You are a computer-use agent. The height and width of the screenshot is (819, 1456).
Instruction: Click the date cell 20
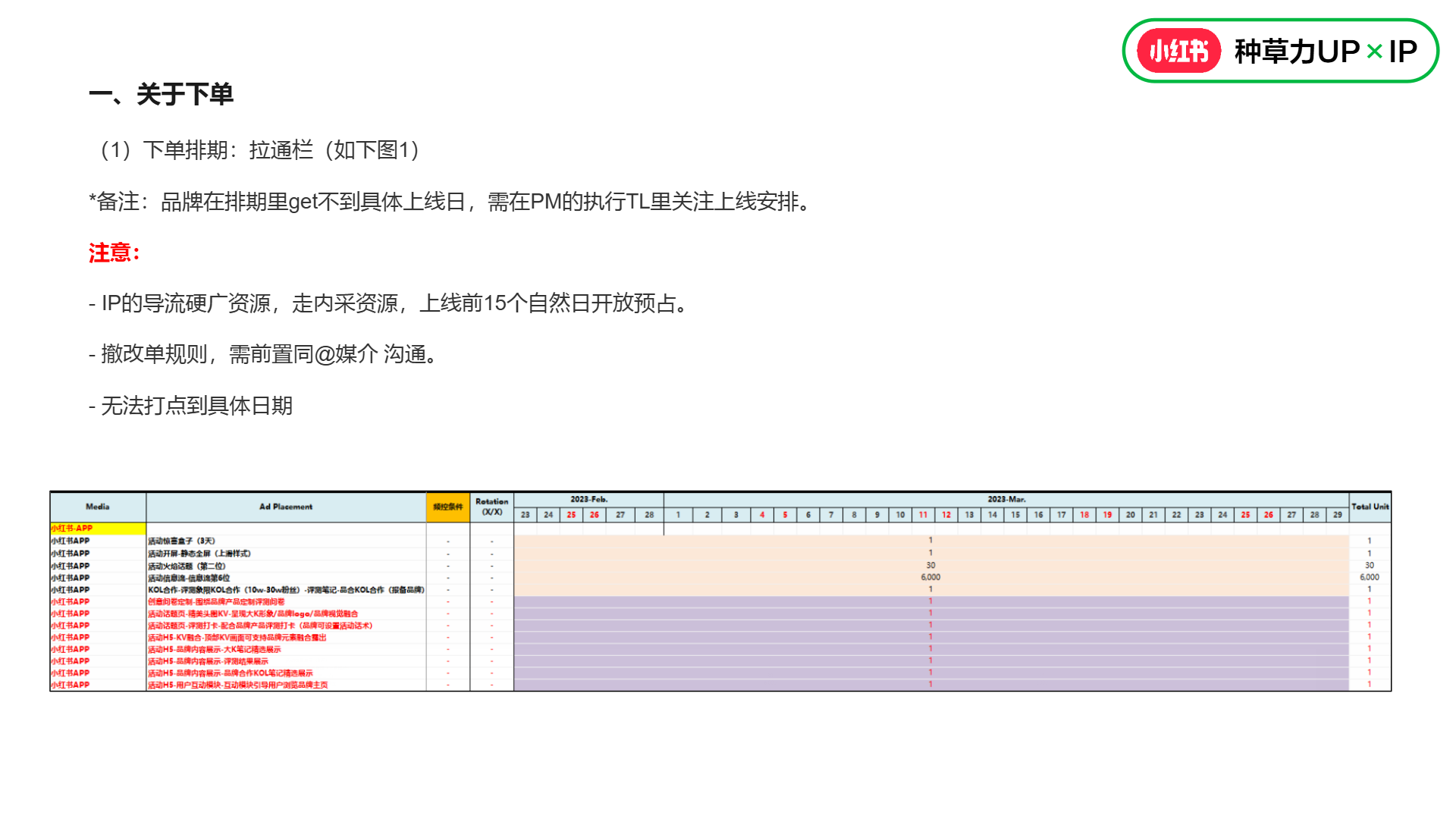(x=1131, y=515)
